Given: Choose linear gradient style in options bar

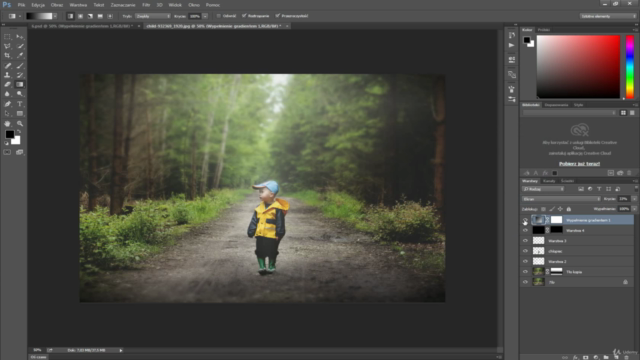Looking at the screenshot, I should click(70, 16).
